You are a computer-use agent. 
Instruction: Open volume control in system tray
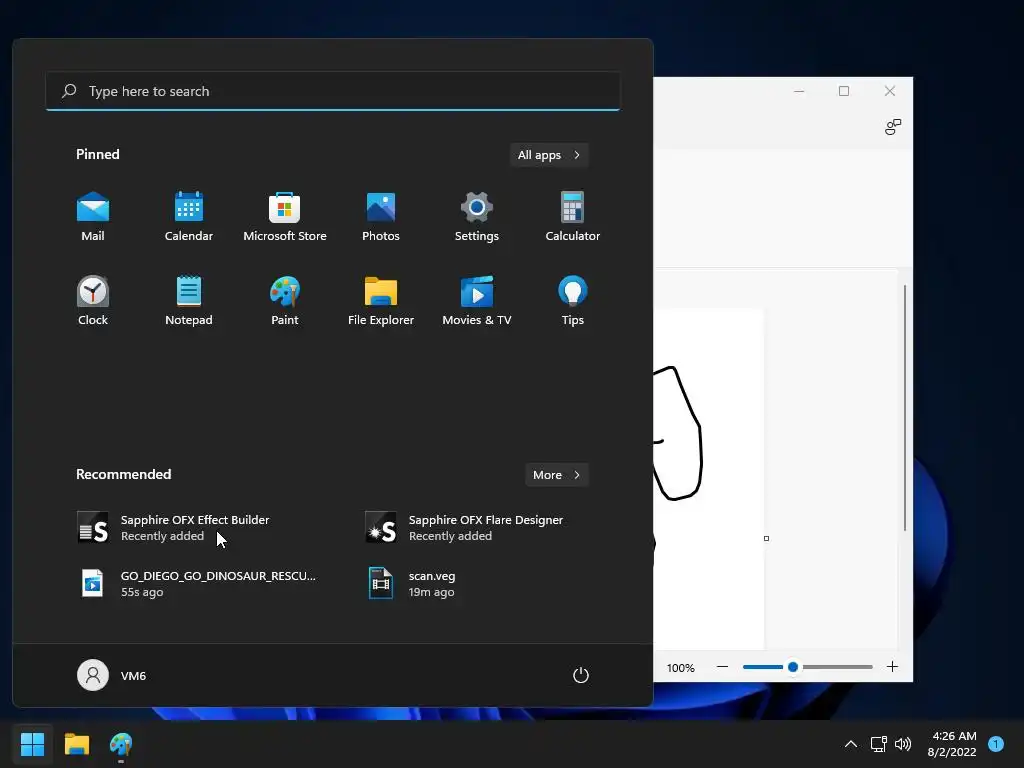click(x=903, y=744)
